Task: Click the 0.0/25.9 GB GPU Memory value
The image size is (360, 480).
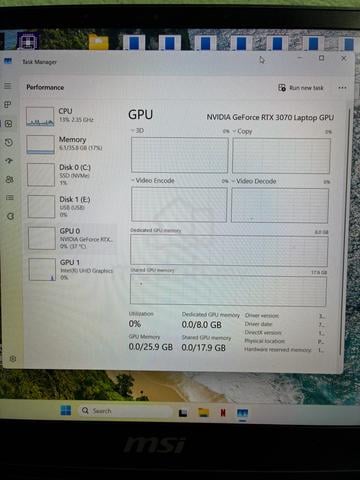Action: point(151,347)
